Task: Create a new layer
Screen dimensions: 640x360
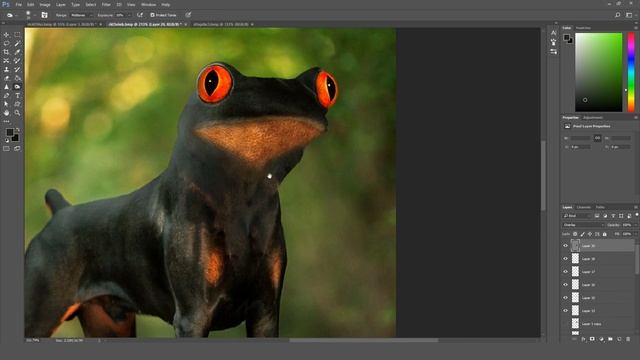Action: (x=619, y=339)
